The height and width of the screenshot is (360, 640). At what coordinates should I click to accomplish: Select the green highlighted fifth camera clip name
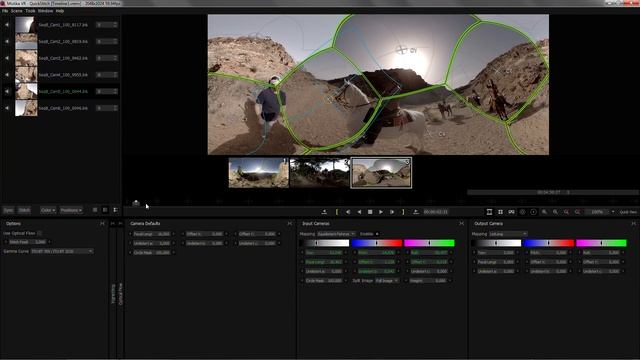63,91
